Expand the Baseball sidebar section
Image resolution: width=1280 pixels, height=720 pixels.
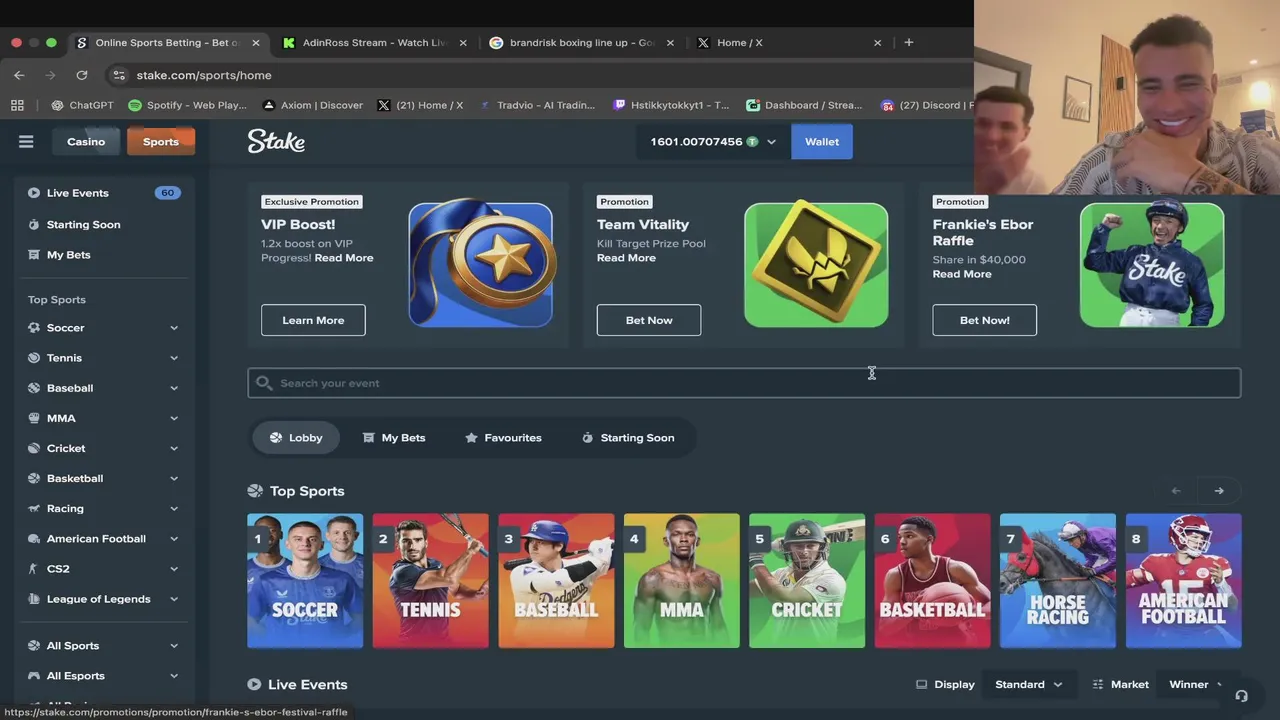pos(174,388)
